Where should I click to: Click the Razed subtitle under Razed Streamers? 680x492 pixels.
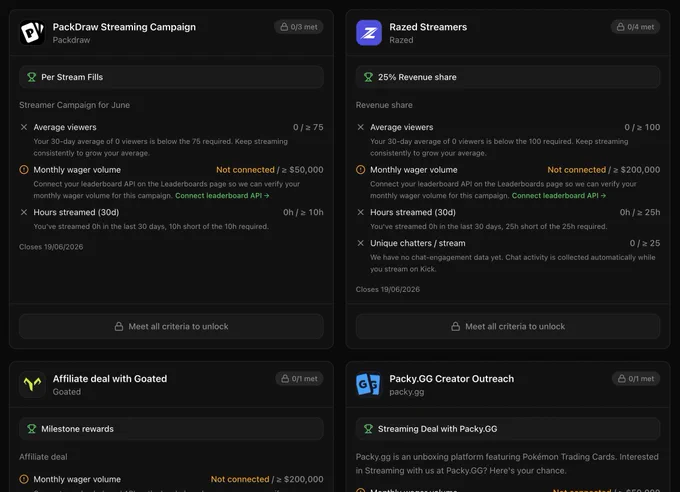click(401, 40)
